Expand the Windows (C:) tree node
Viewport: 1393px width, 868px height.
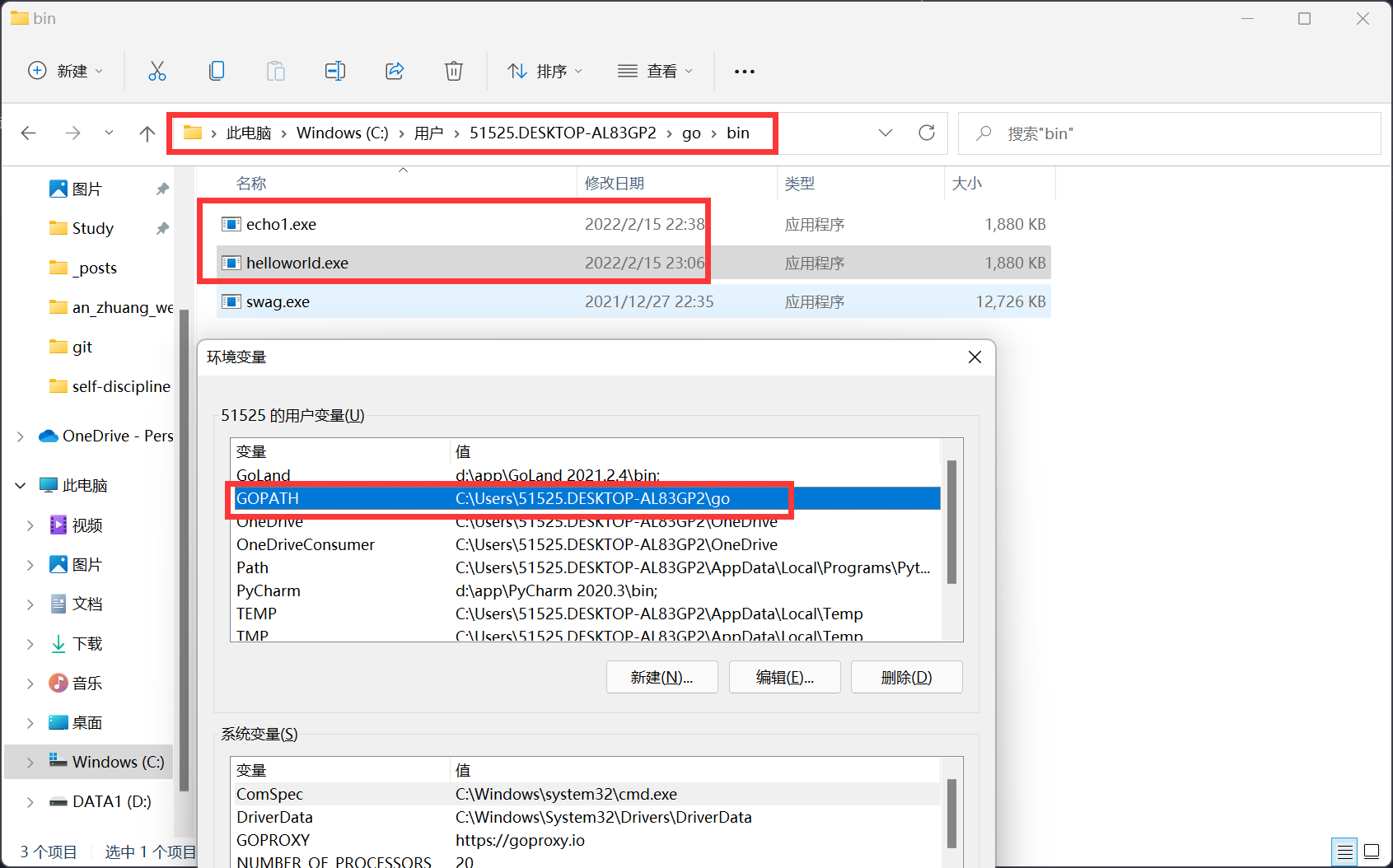[30, 763]
